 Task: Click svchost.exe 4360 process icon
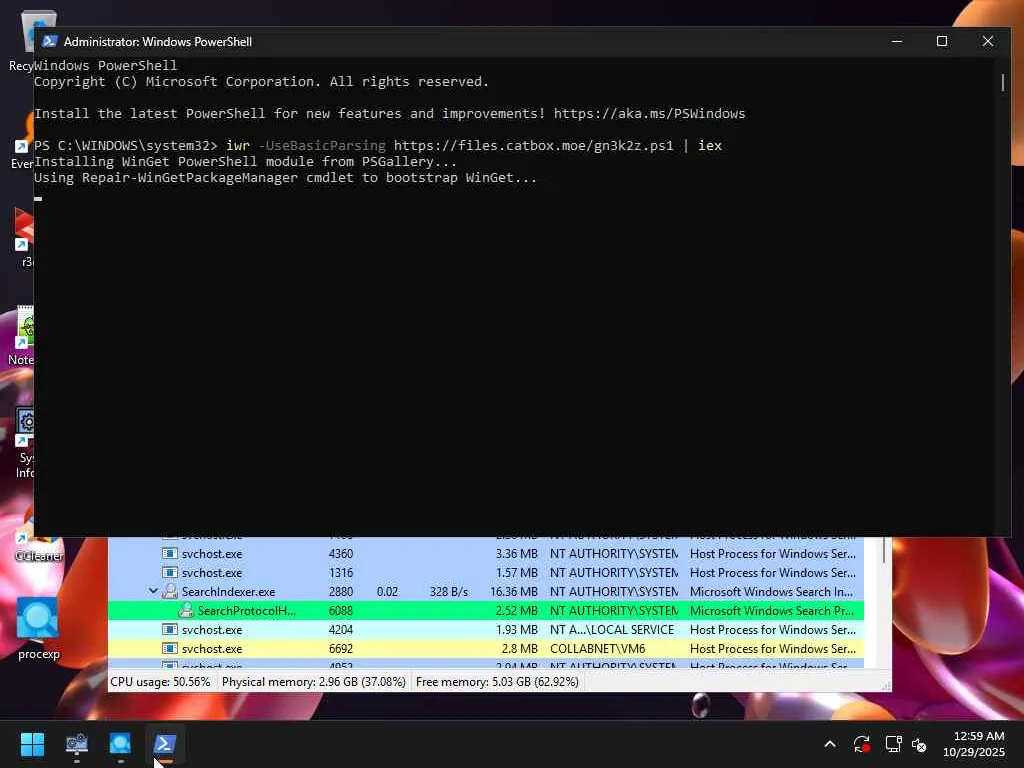point(169,554)
